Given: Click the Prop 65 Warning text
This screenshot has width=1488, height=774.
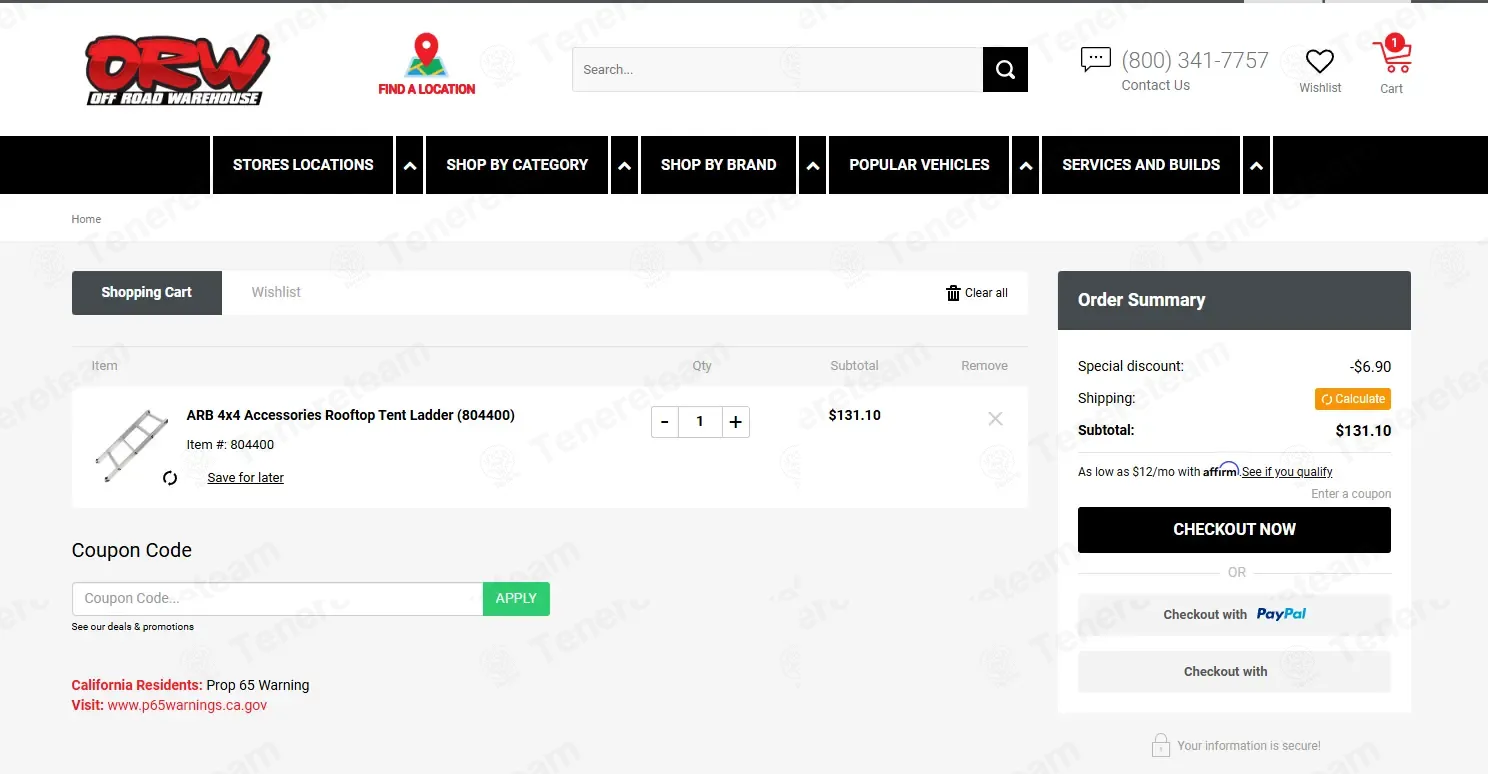Looking at the screenshot, I should click(x=258, y=685).
